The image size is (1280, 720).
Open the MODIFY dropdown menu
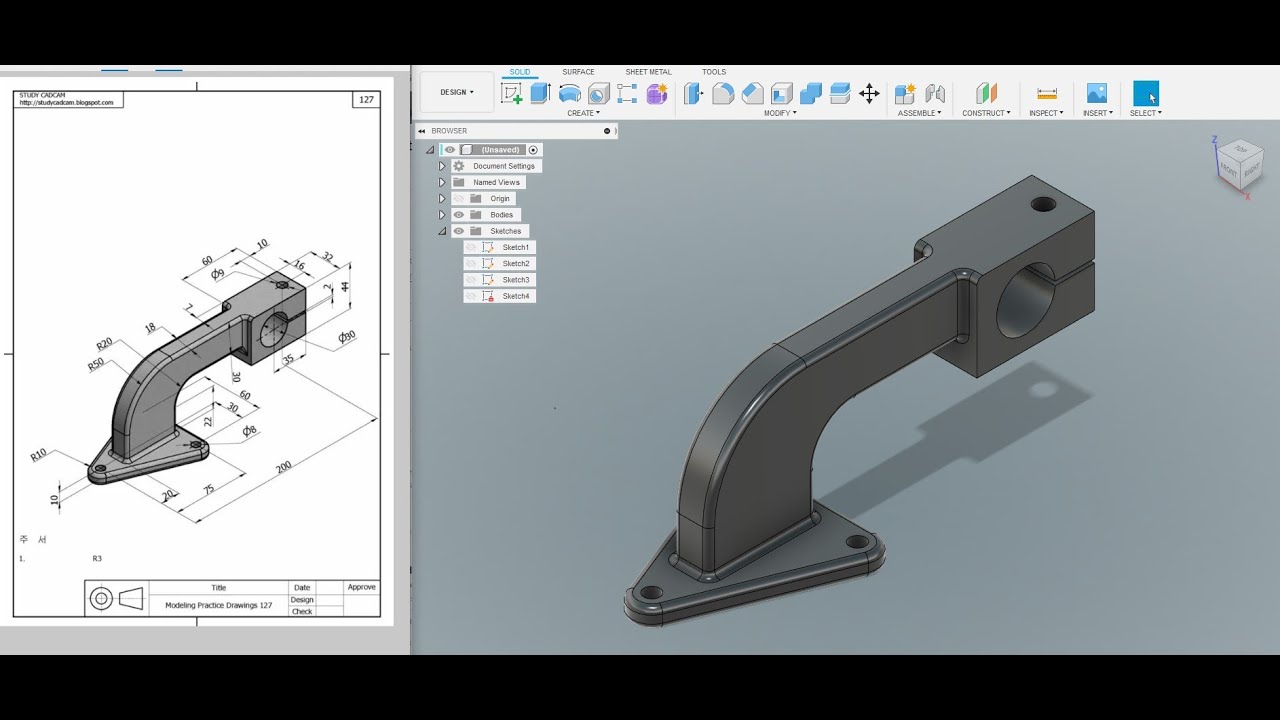[780, 113]
